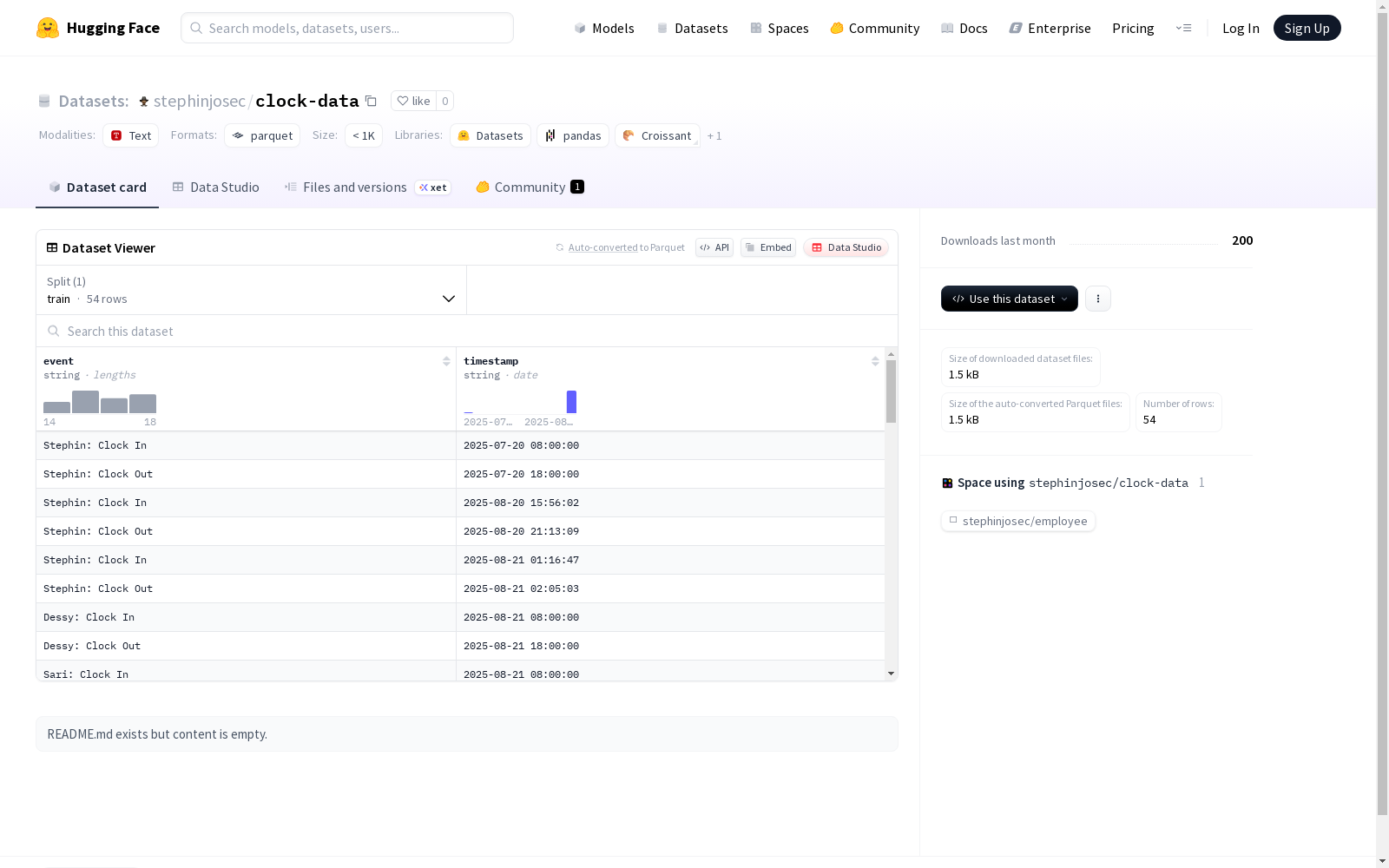
Task: Select the cell with timestamp 2025-08-21 01:16:47
Action: pyautogui.click(x=670, y=560)
